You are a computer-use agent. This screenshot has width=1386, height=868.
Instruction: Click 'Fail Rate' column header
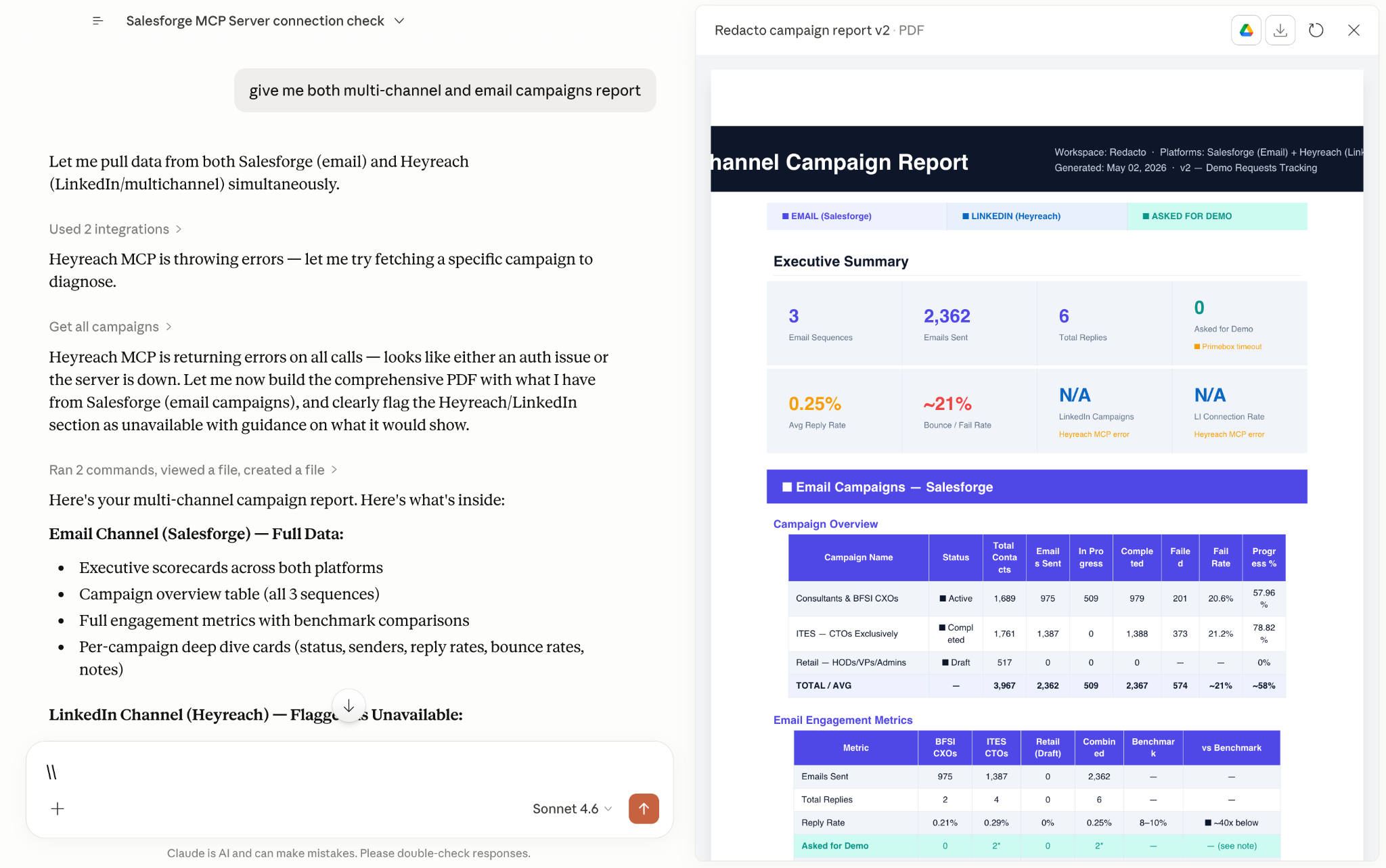(1220, 557)
